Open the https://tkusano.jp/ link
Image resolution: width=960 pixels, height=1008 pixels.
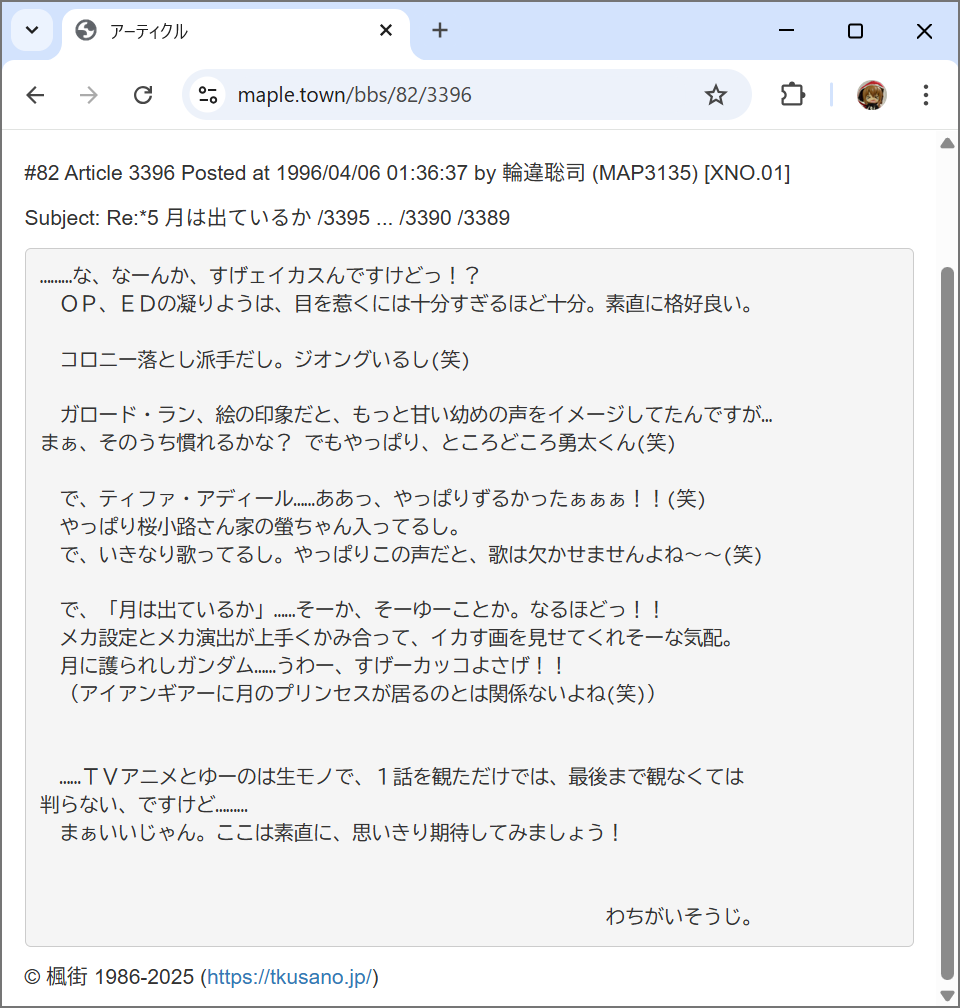coord(290,977)
